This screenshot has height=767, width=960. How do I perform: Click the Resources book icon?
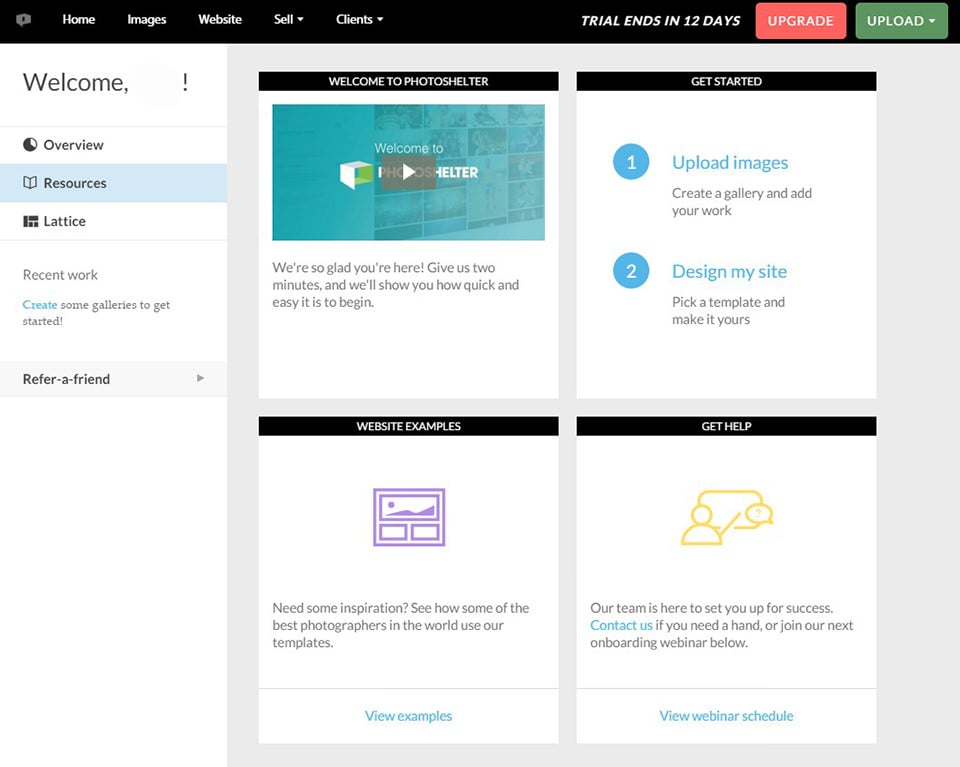pos(30,182)
